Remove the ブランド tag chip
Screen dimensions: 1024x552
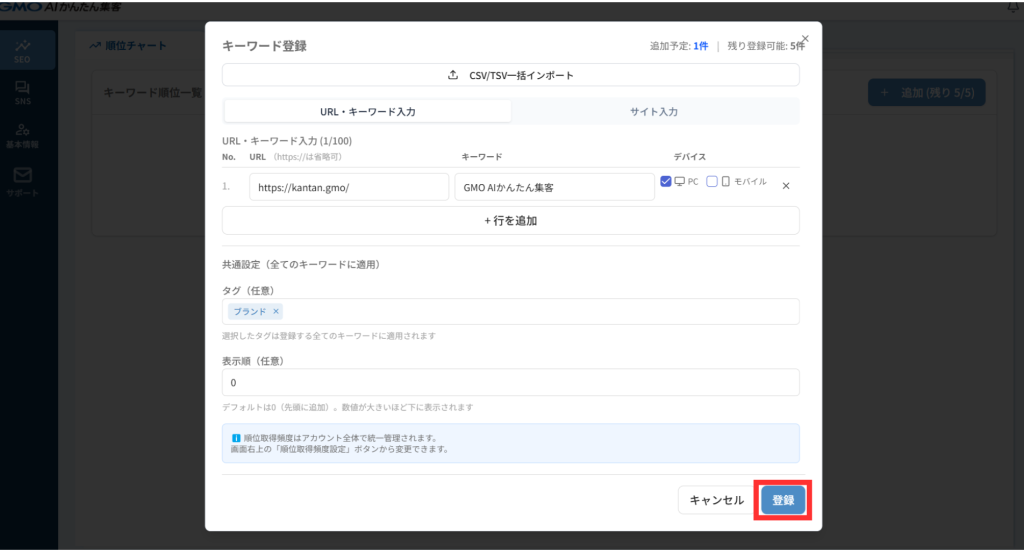[276, 312]
